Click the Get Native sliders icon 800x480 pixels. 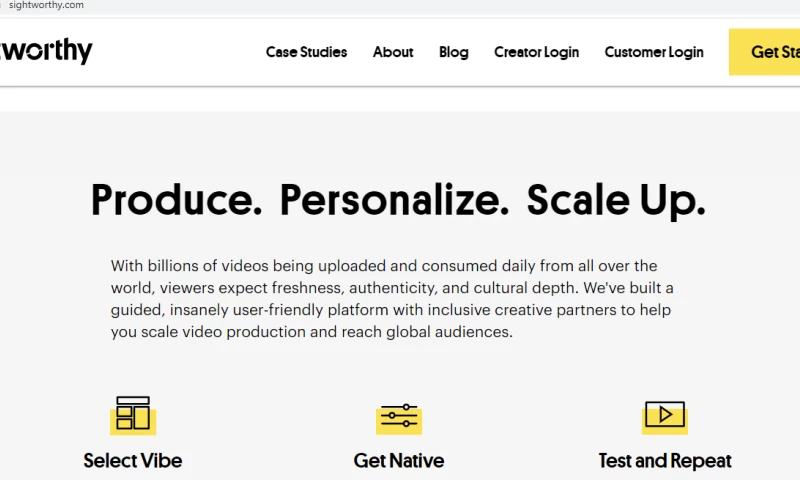[399, 416]
